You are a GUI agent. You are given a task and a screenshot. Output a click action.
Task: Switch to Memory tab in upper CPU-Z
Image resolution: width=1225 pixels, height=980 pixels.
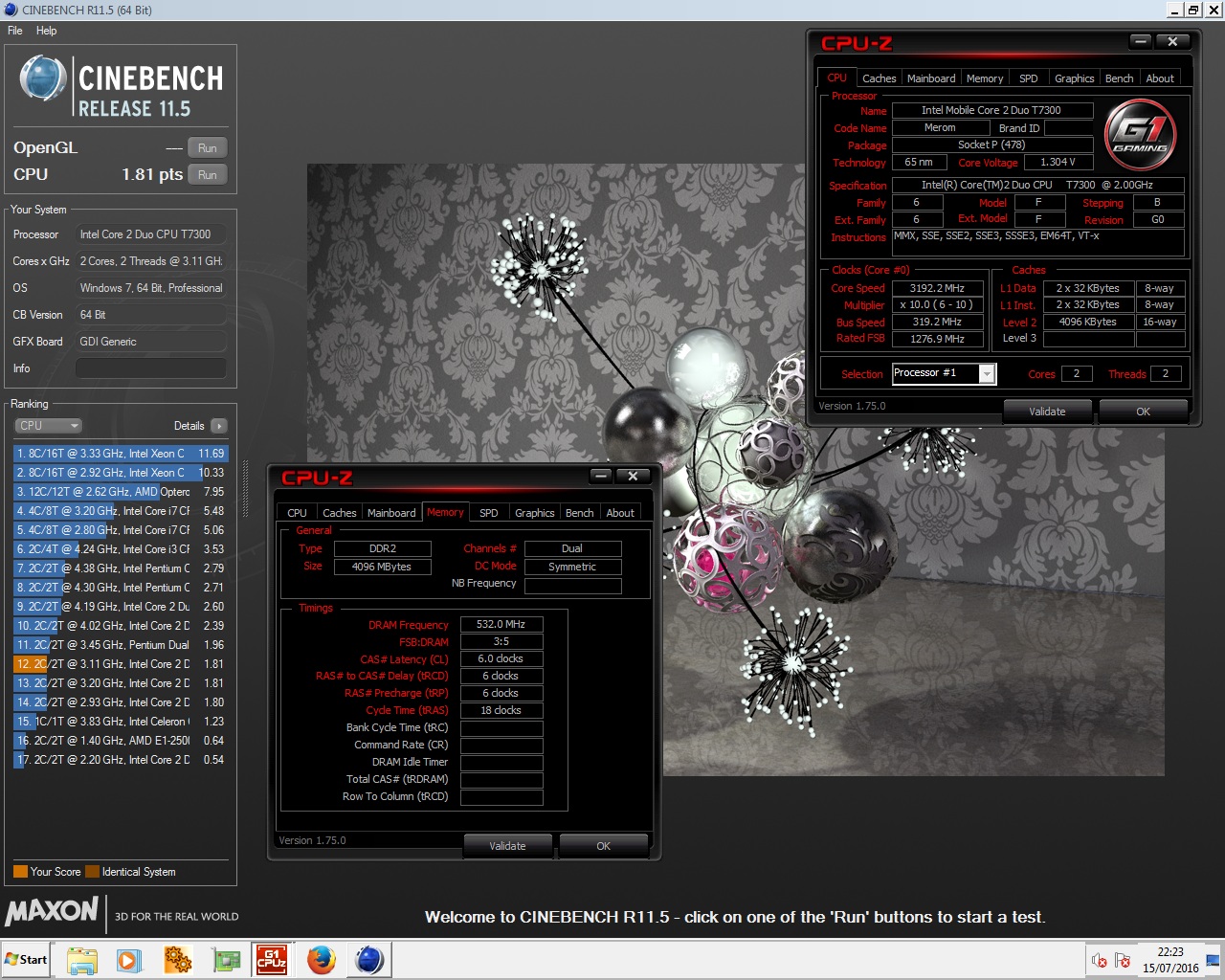tap(985, 78)
